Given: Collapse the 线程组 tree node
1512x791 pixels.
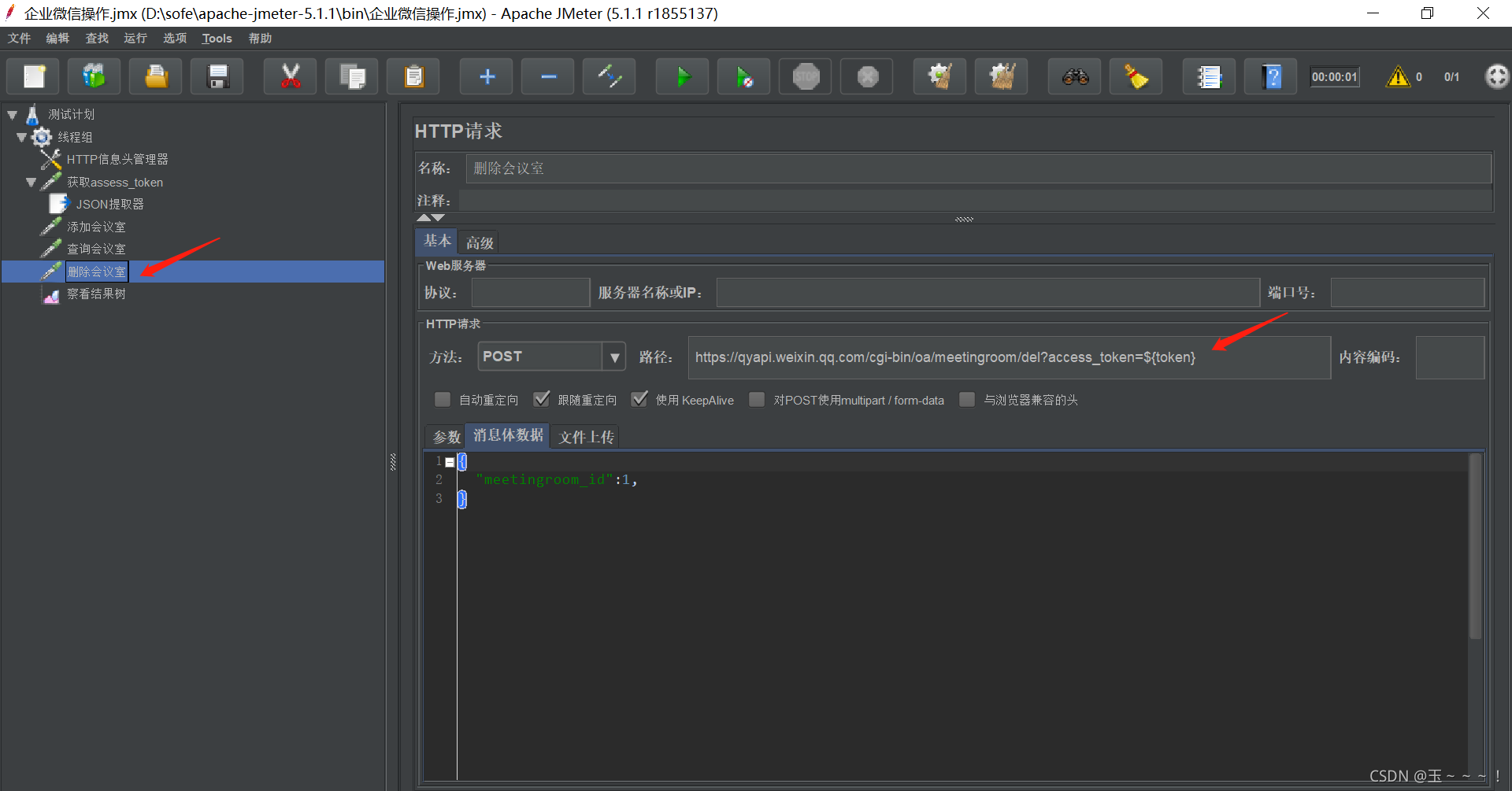Looking at the screenshot, I should pos(22,138).
